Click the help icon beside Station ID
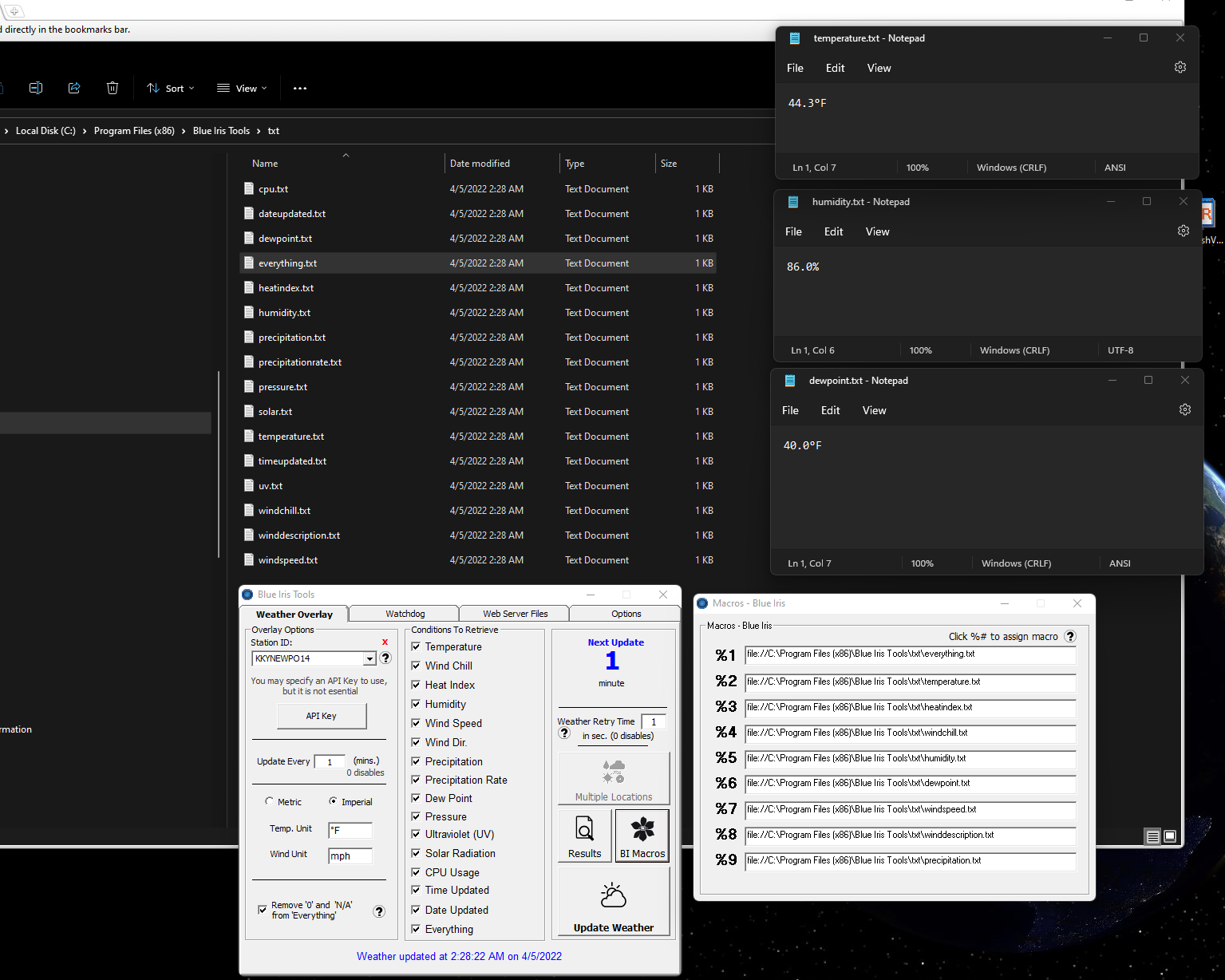The width and height of the screenshot is (1225, 980). [x=385, y=658]
